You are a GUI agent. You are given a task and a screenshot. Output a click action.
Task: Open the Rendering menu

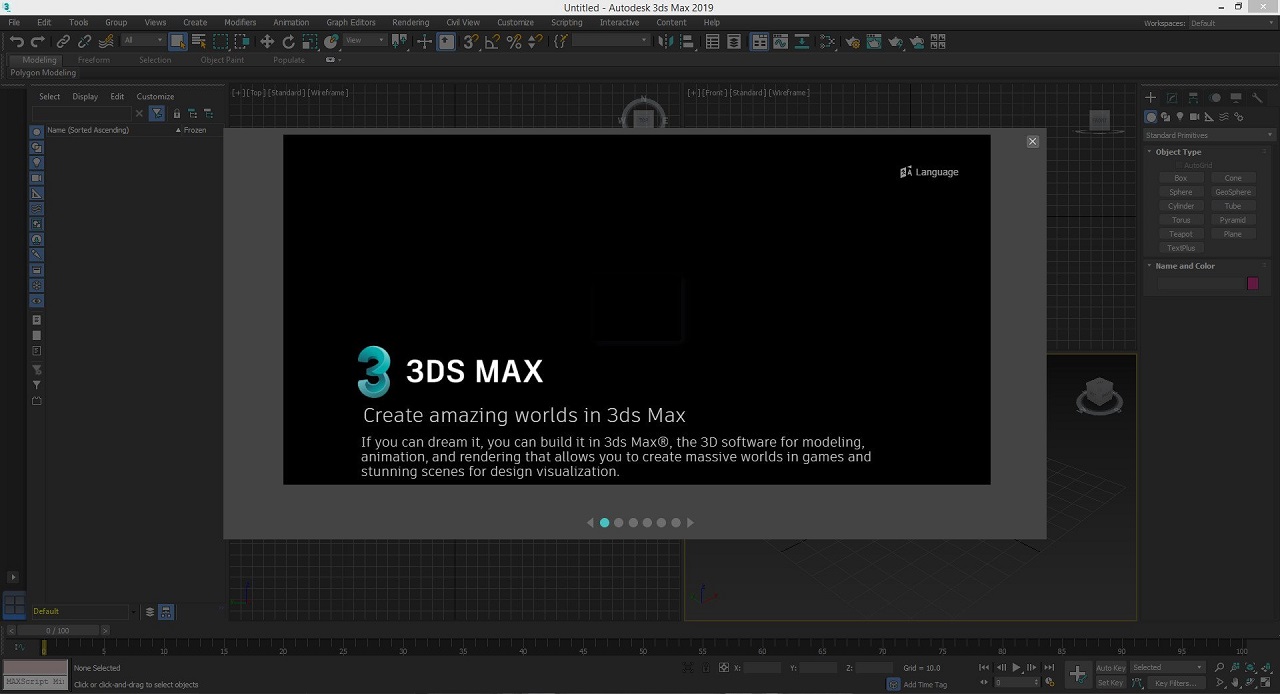pyautogui.click(x=410, y=22)
